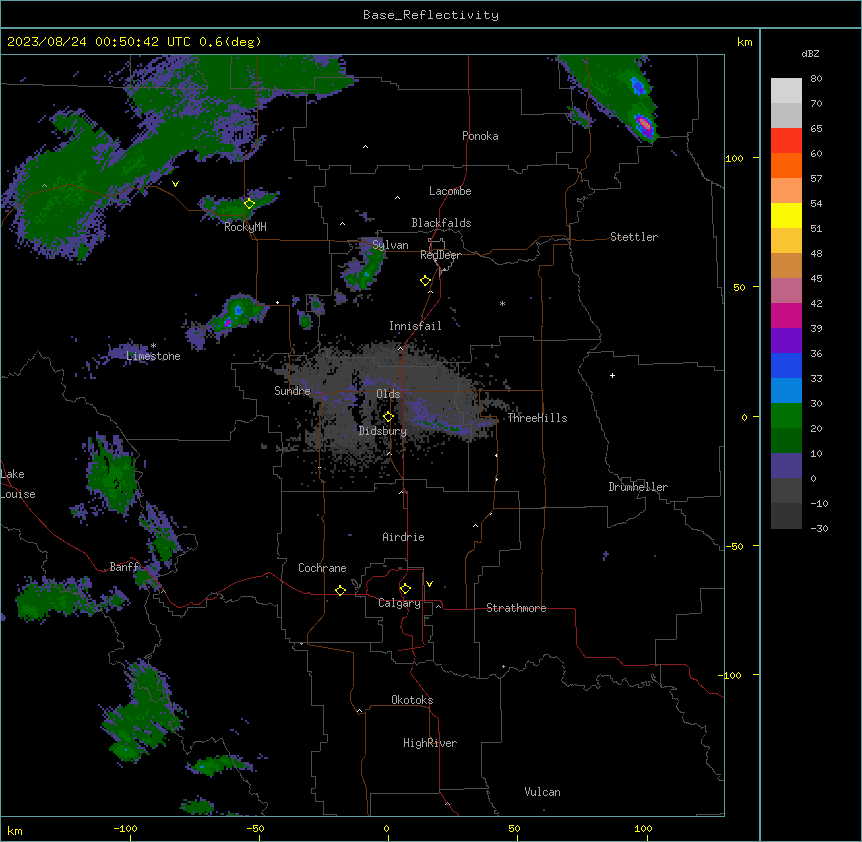Click the Innisfail city label

pos(415,326)
